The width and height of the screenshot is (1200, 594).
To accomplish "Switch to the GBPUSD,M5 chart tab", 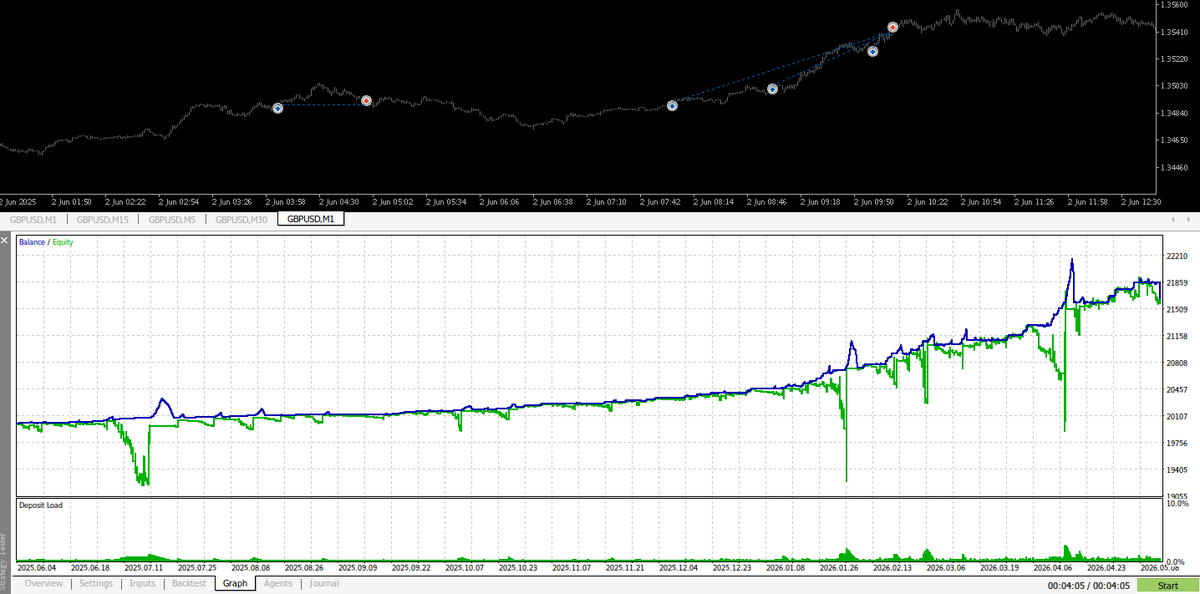I will [174, 219].
